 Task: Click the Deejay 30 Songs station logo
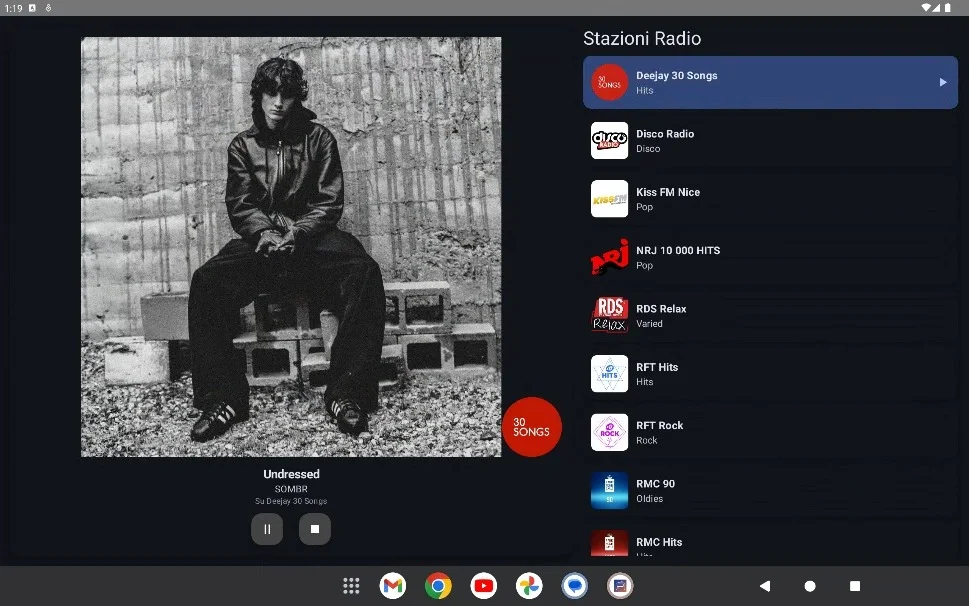pyautogui.click(x=609, y=83)
